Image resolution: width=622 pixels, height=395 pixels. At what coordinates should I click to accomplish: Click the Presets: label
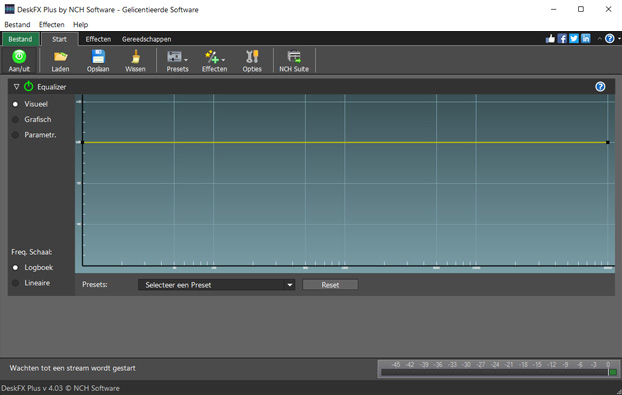pos(95,284)
